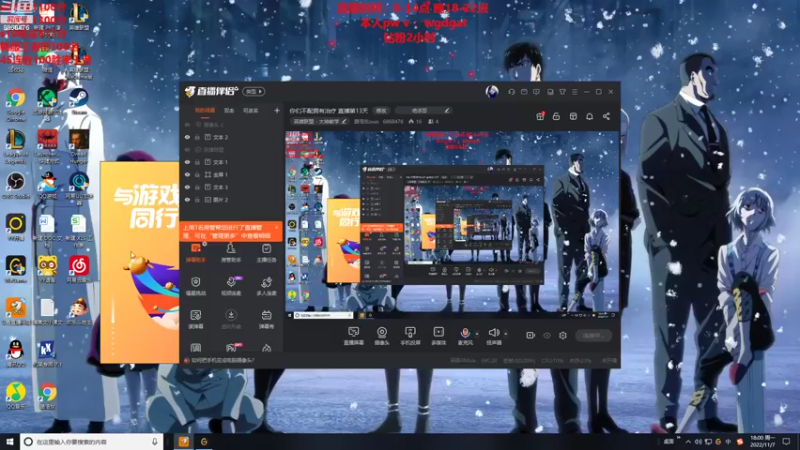
Task: Toggle visibility of 全屏 1 layer
Action: pyautogui.click(x=187, y=174)
